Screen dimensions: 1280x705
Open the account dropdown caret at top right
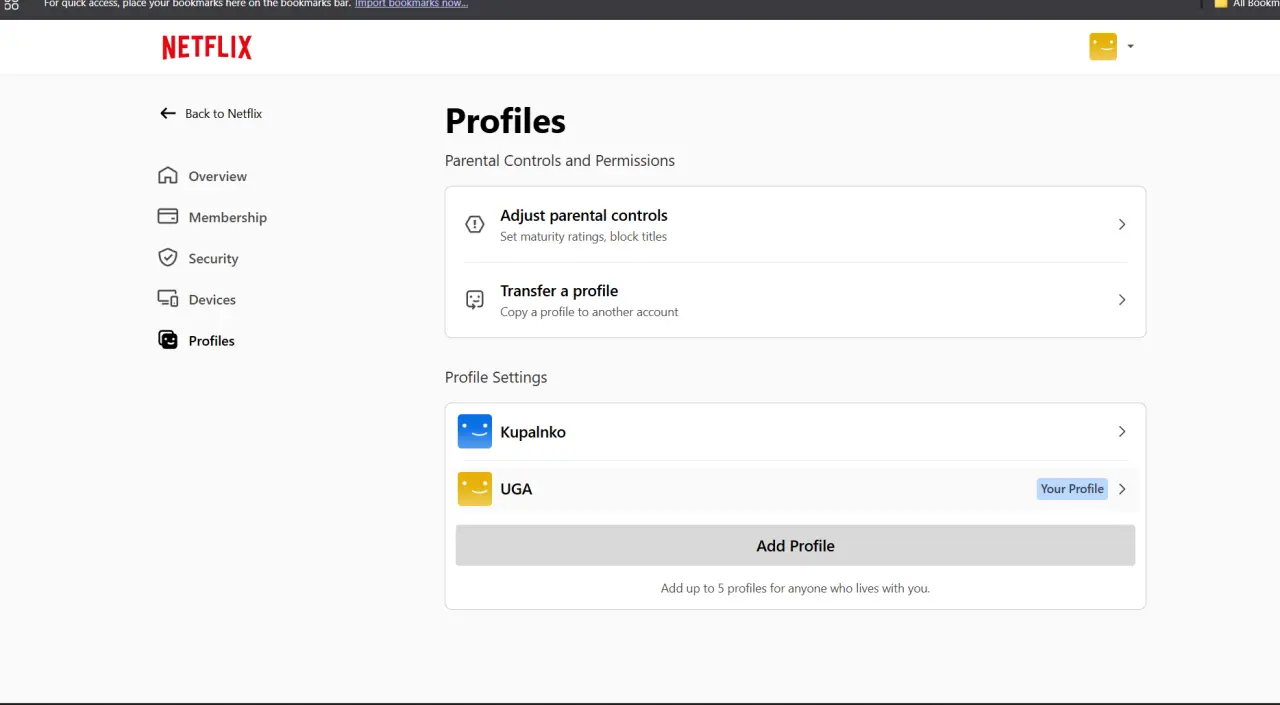pos(1130,46)
